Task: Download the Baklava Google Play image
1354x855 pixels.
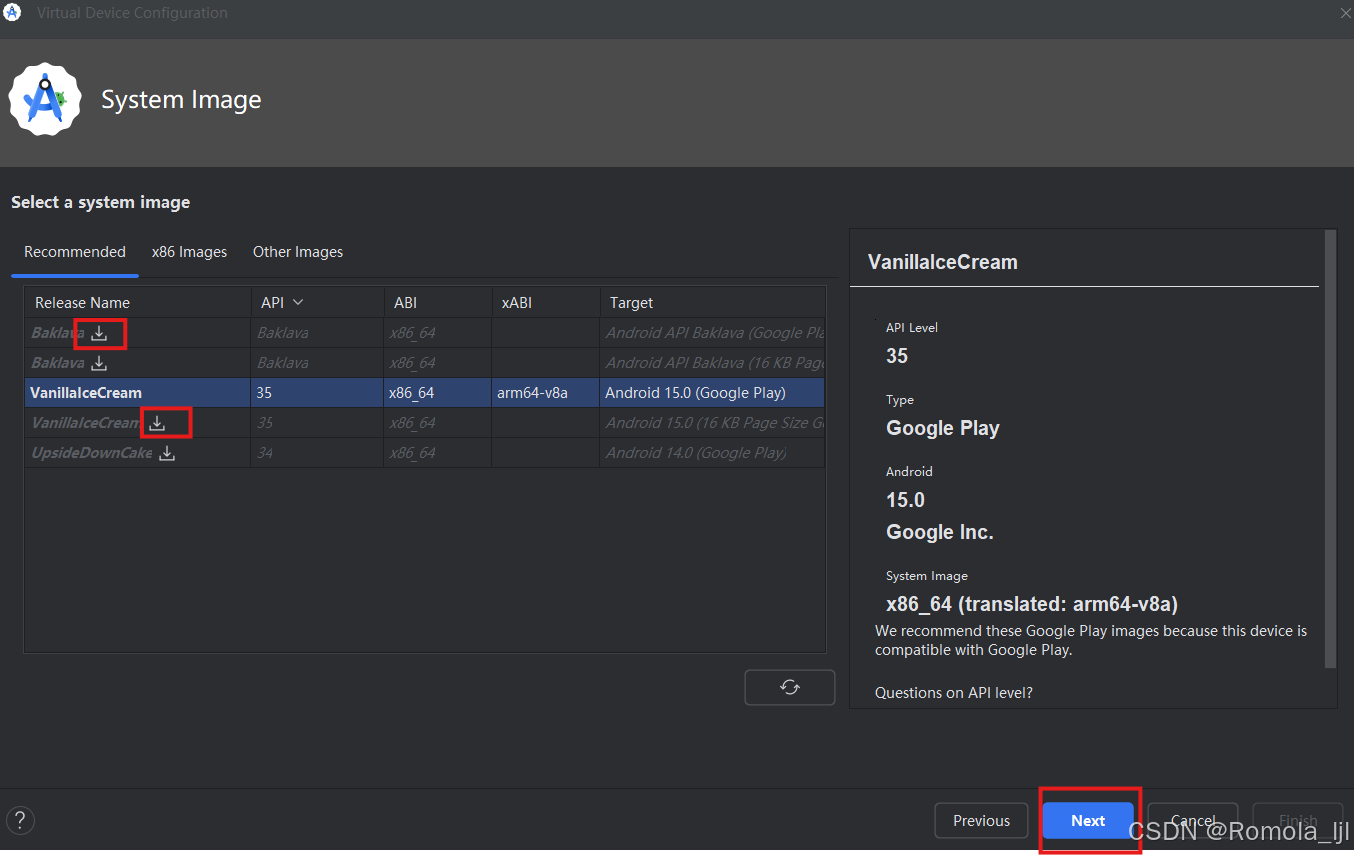Action: [x=99, y=333]
